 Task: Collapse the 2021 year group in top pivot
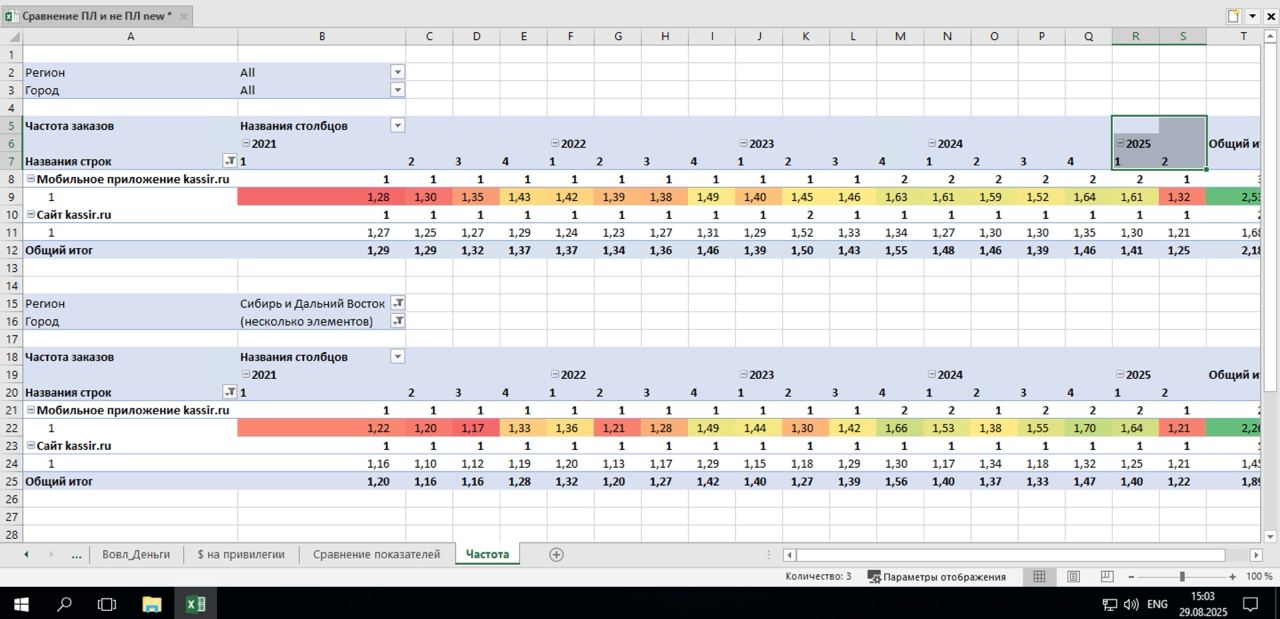point(244,144)
